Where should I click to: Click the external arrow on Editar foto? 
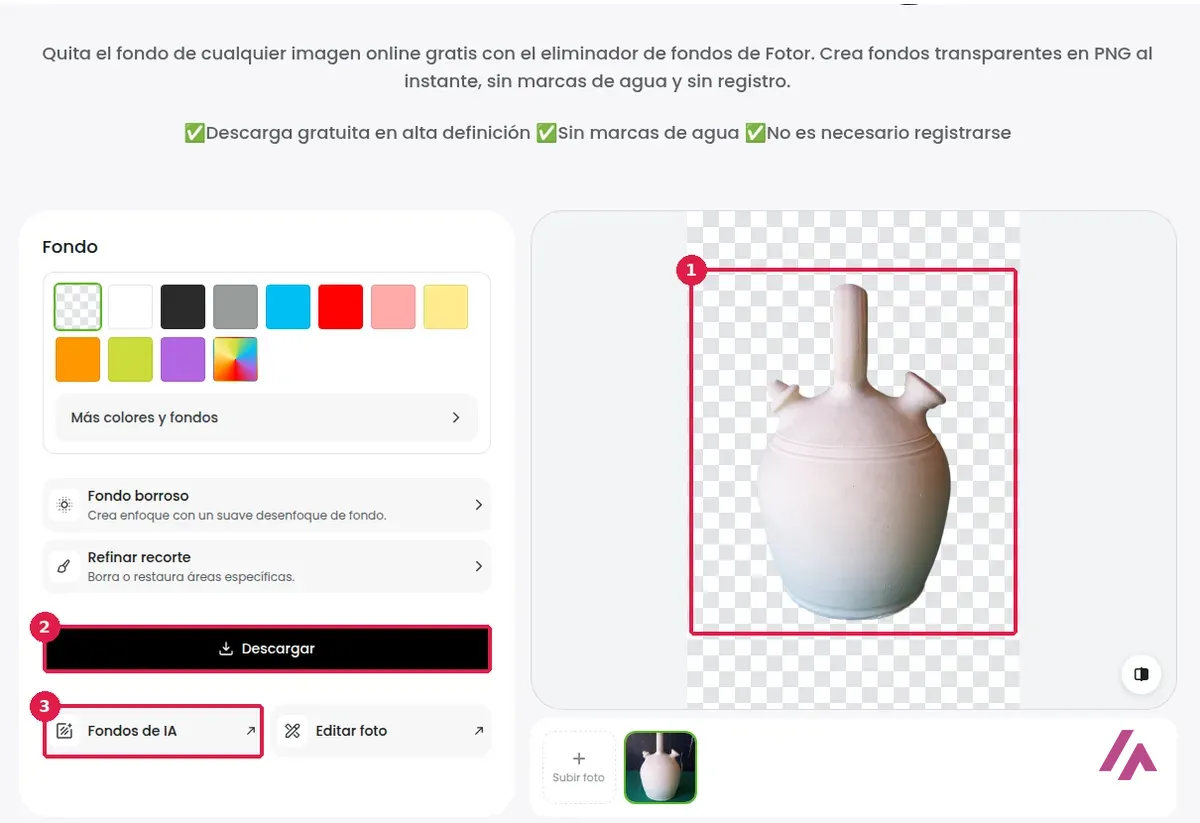coord(479,731)
